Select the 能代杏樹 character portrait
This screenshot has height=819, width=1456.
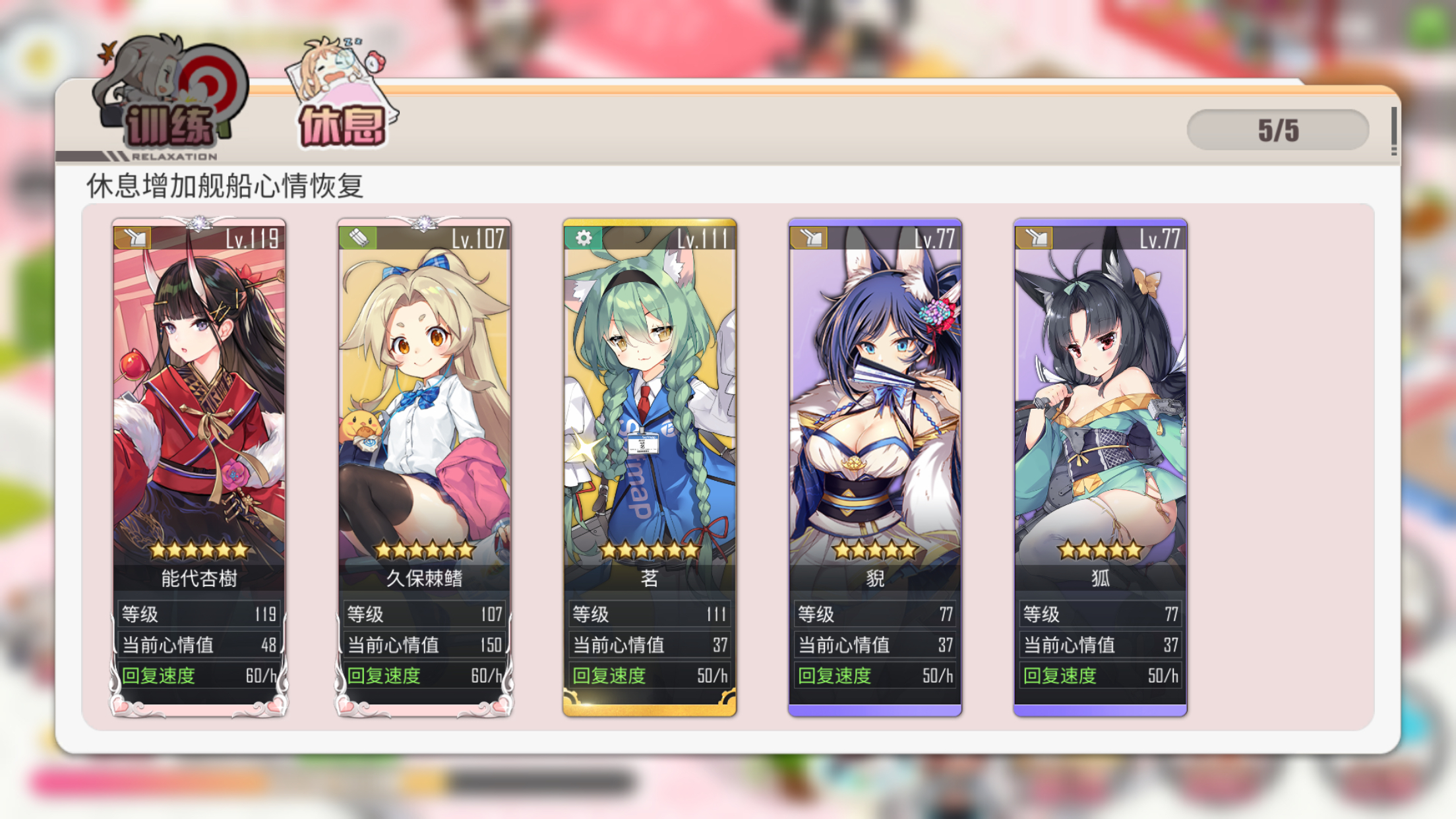click(x=199, y=396)
